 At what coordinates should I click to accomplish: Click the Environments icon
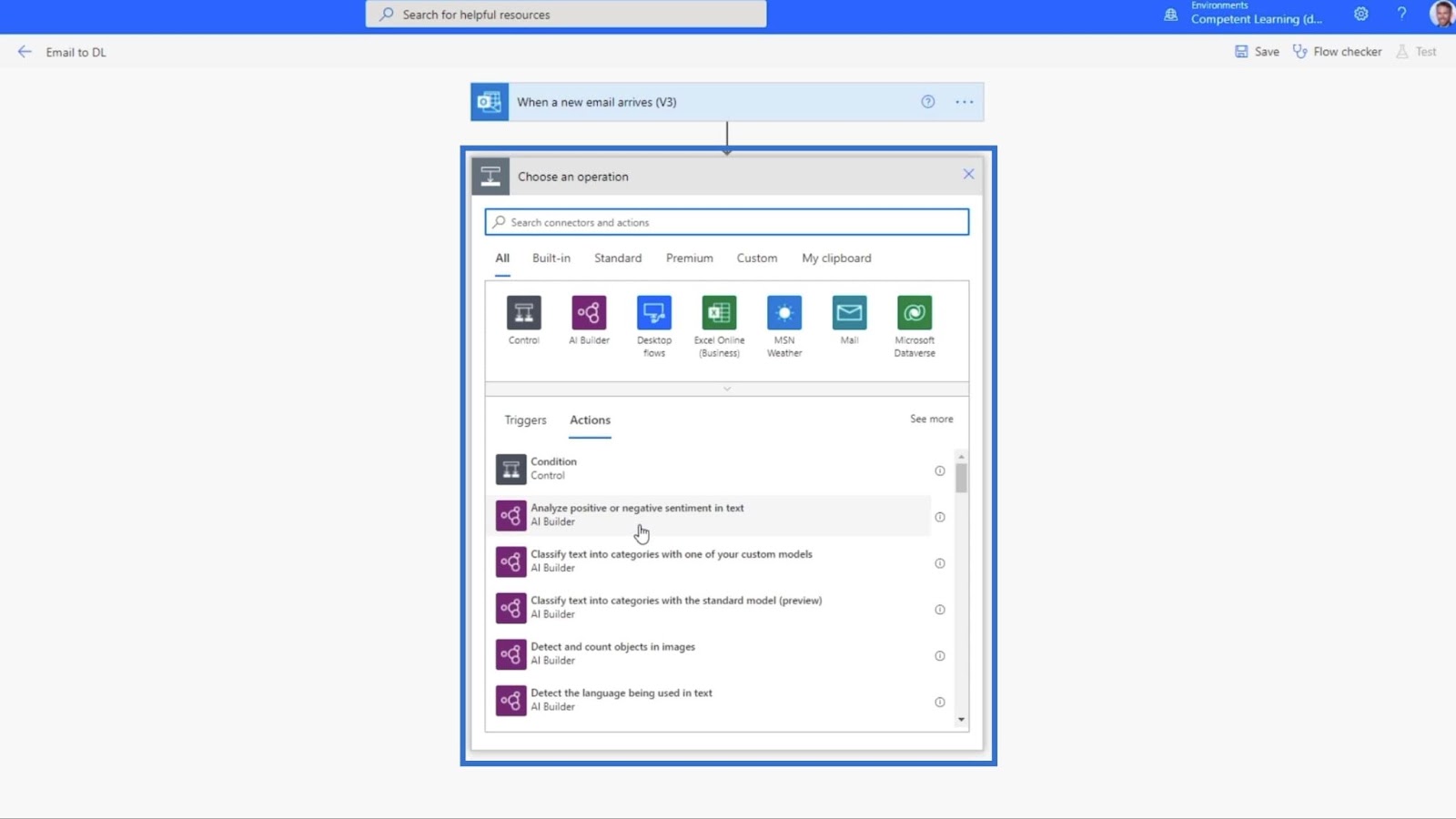tap(1171, 15)
